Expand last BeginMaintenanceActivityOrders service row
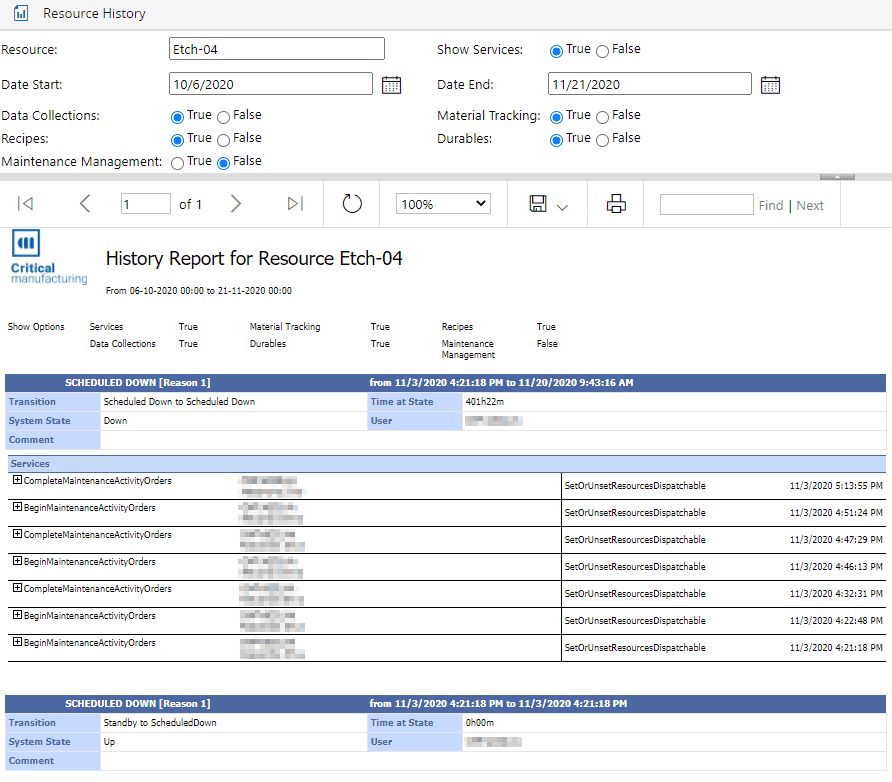The image size is (892, 782). coord(17,643)
